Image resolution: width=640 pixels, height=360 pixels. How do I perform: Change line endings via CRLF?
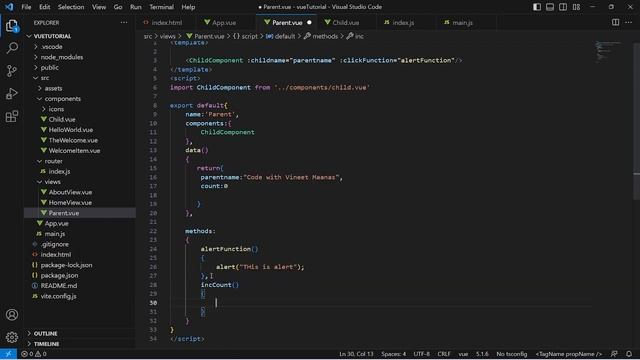(444, 354)
